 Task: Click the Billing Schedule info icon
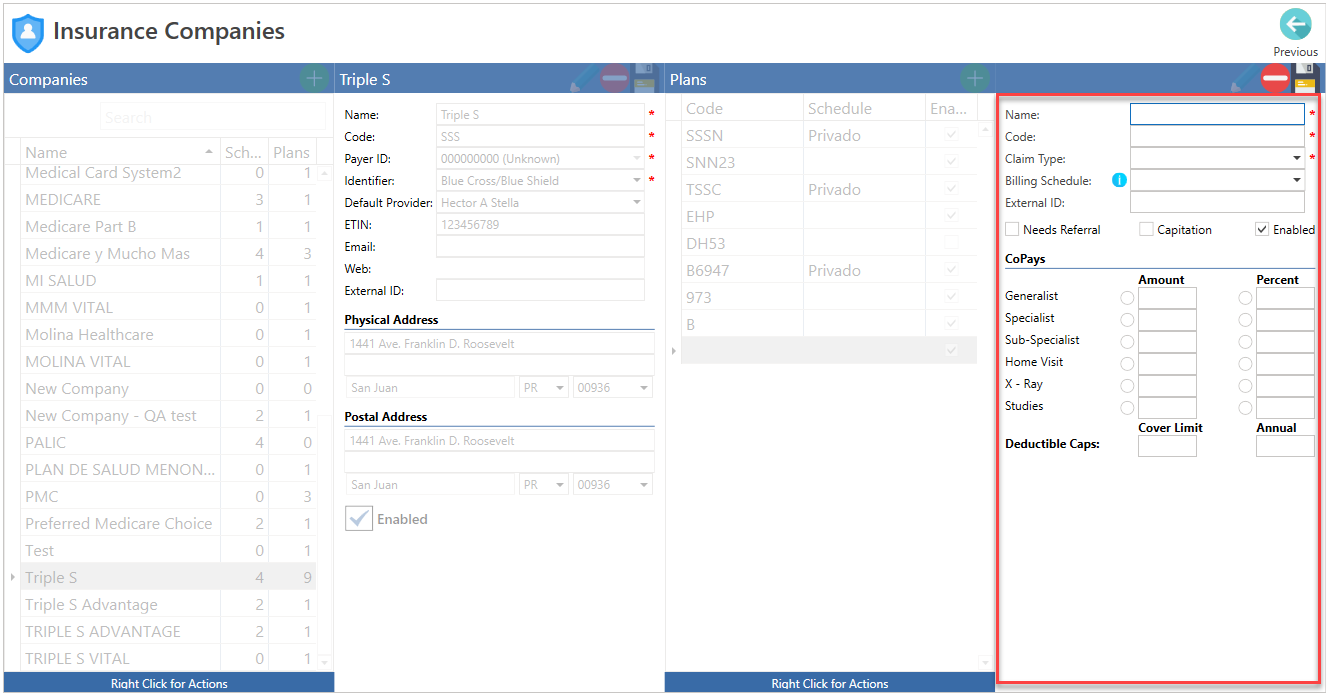[x=1119, y=181]
